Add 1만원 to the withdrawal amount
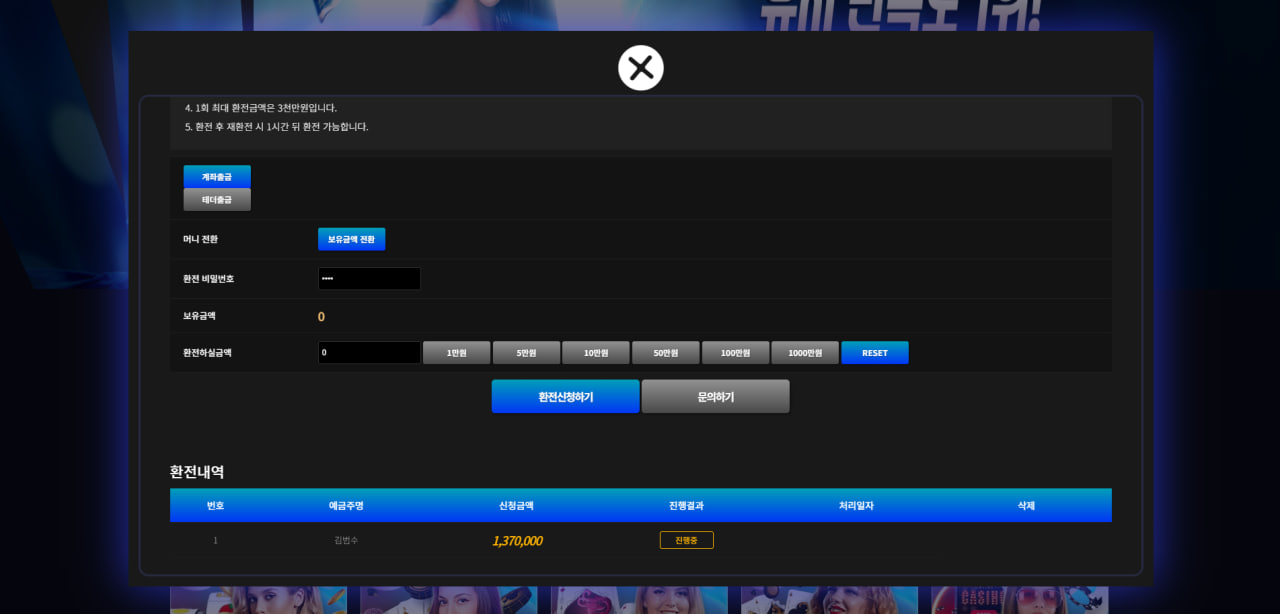The width and height of the screenshot is (1280, 614). (457, 353)
